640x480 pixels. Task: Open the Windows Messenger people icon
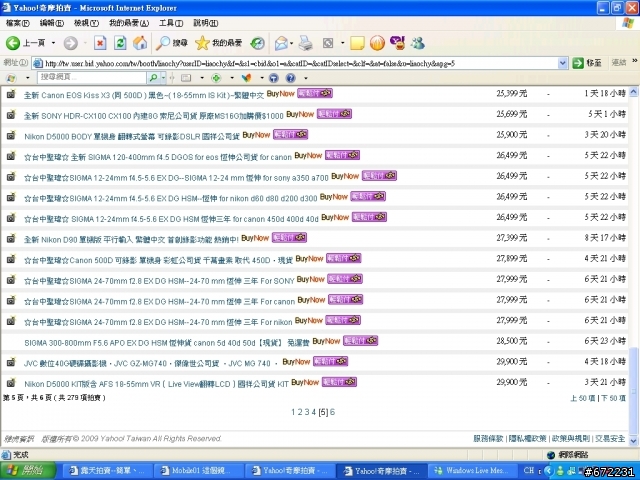[x=418, y=43]
